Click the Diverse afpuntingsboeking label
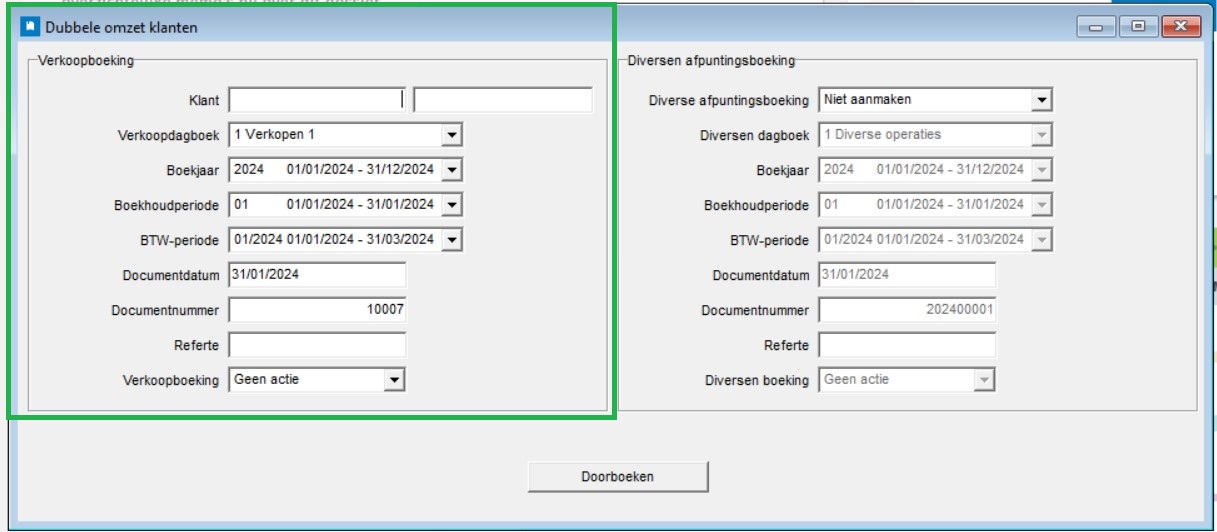1217x532 pixels. click(x=729, y=101)
